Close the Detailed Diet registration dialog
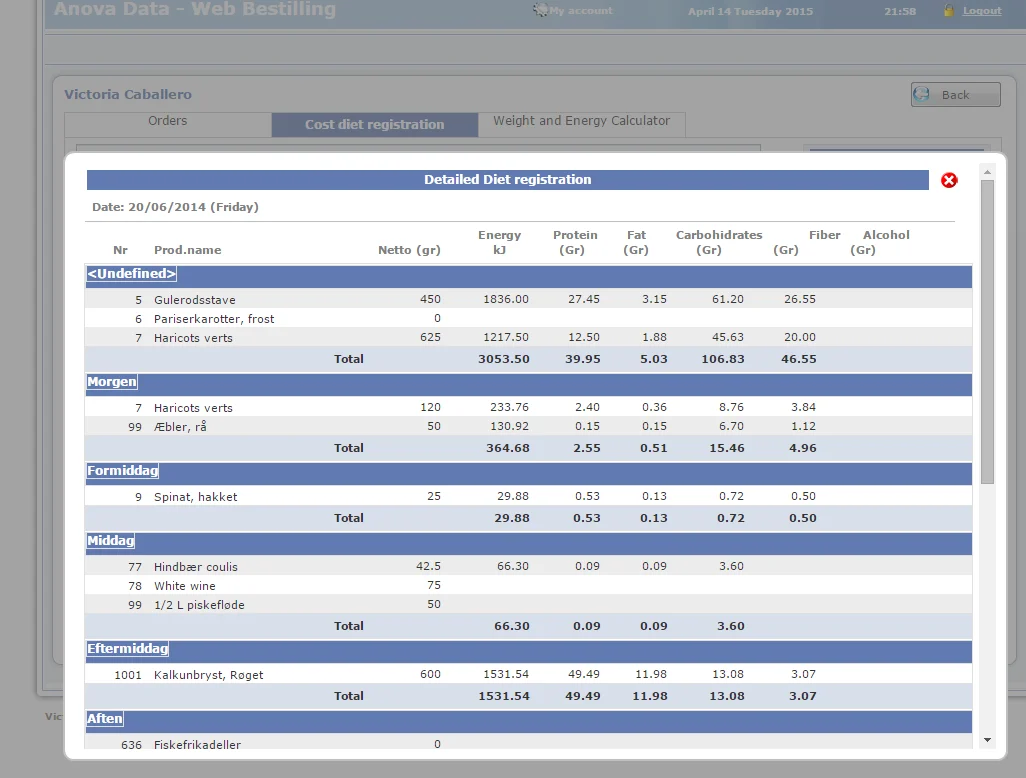 pyautogui.click(x=949, y=180)
